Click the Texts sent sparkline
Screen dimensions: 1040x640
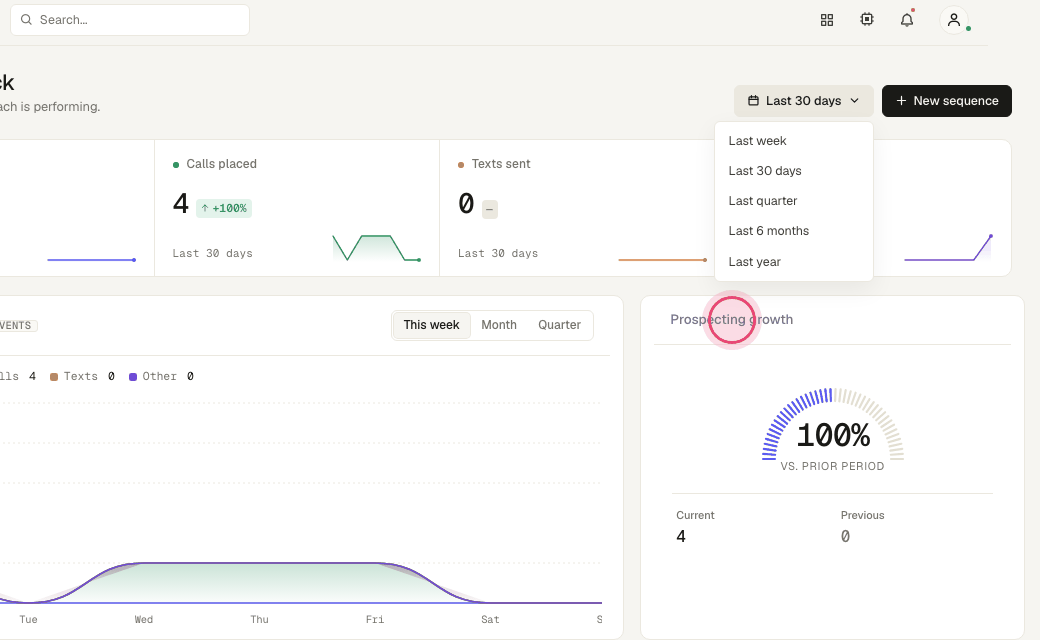663,259
